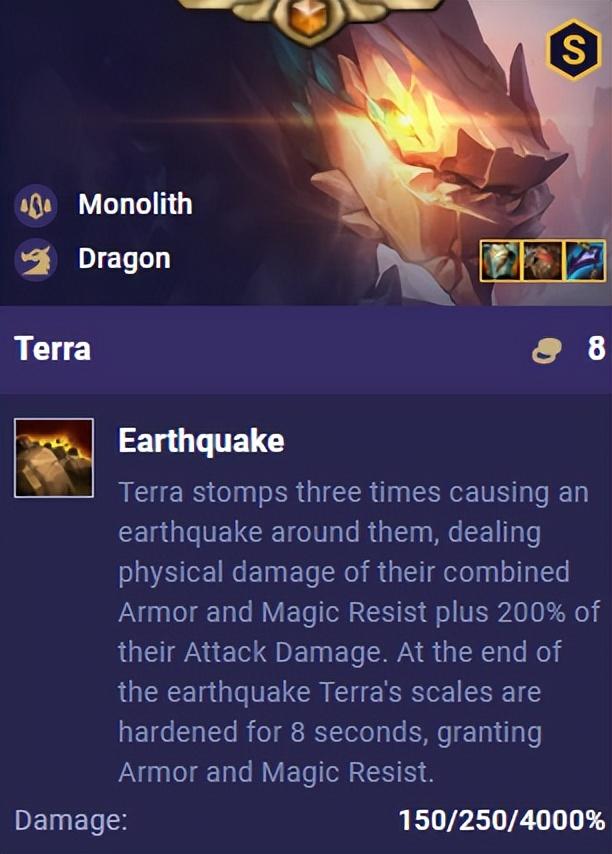Click the recommended items row frame

click(542, 261)
